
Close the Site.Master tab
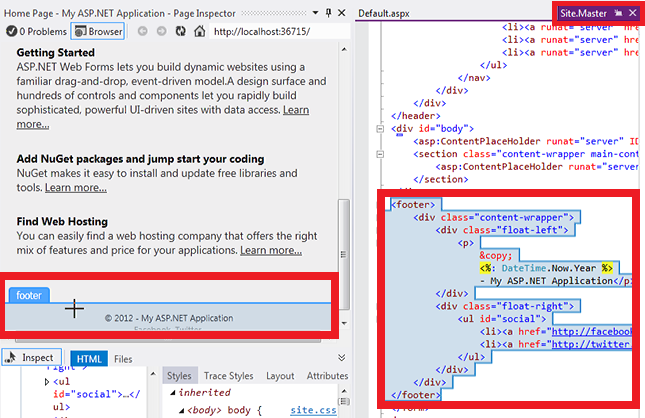[x=633, y=12]
